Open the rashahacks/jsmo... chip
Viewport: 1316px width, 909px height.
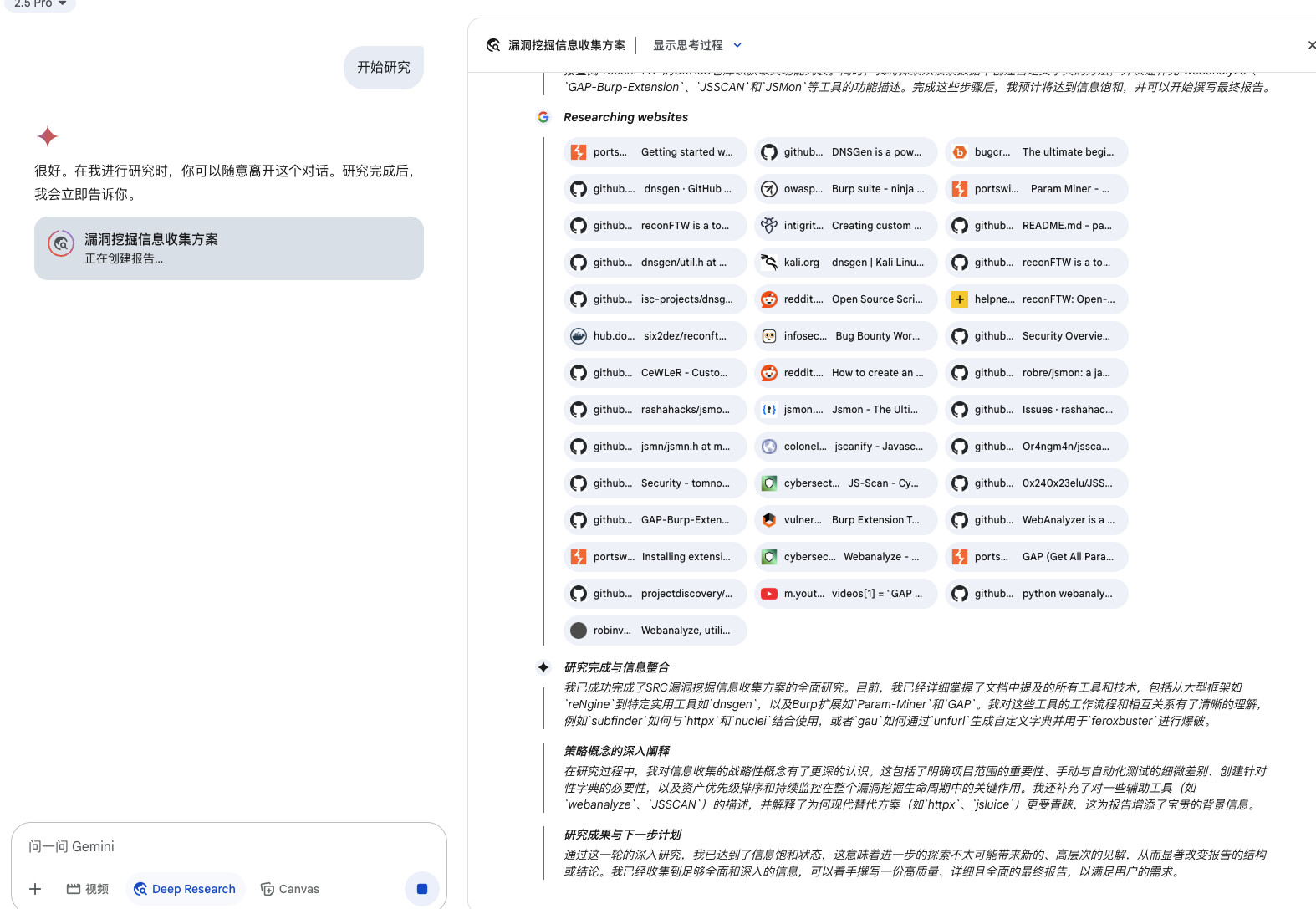coord(655,410)
